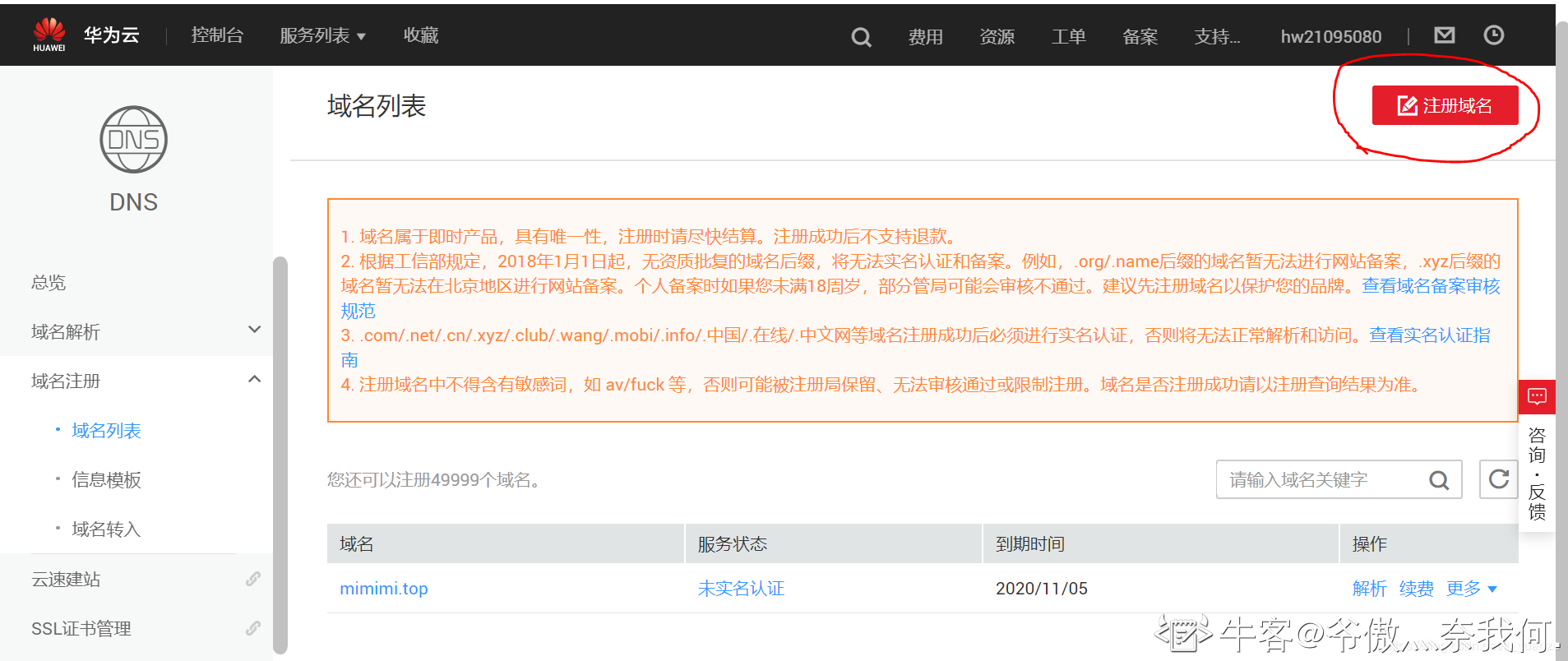Viewport: 1568px width, 661px height.
Task: Go to 控制台 in top navigation
Action: (217, 35)
